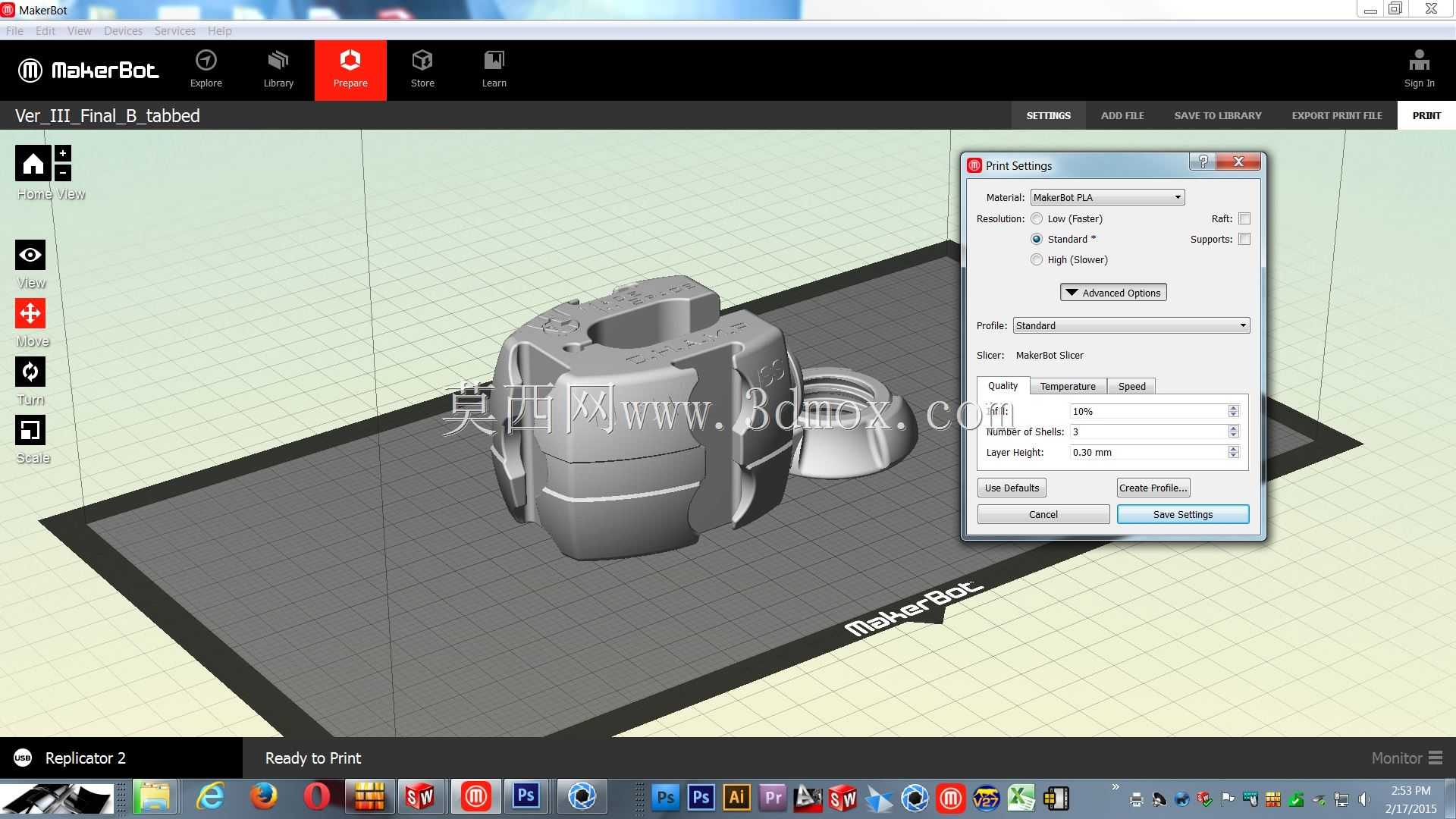This screenshot has width=1456, height=819.
Task: Reset to Home View
Action: tap(33, 163)
